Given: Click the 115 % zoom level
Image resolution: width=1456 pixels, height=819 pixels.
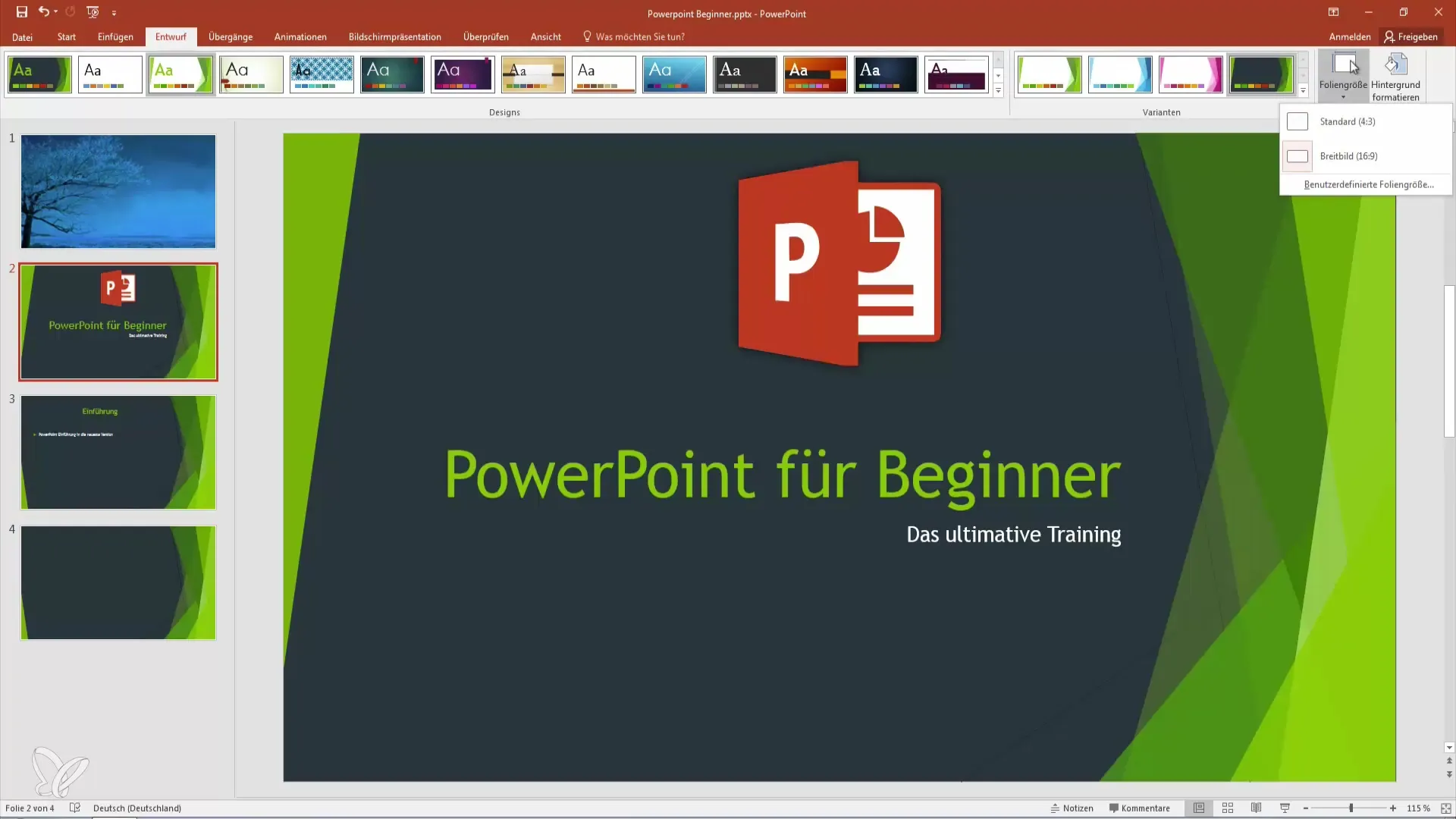Looking at the screenshot, I should click(1418, 808).
